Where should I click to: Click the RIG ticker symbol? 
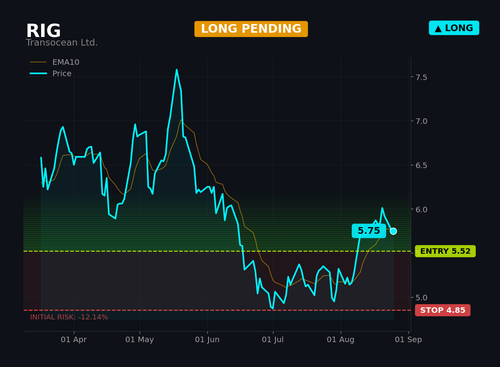(x=43, y=31)
